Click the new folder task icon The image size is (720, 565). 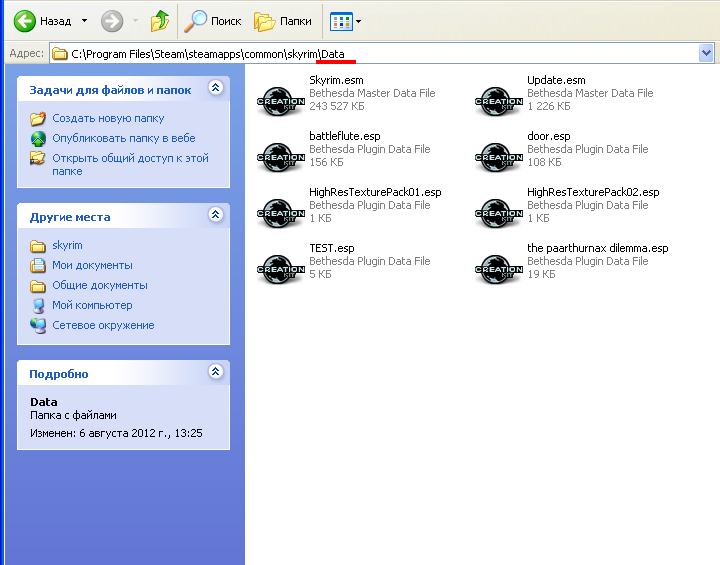(x=38, y=119)
